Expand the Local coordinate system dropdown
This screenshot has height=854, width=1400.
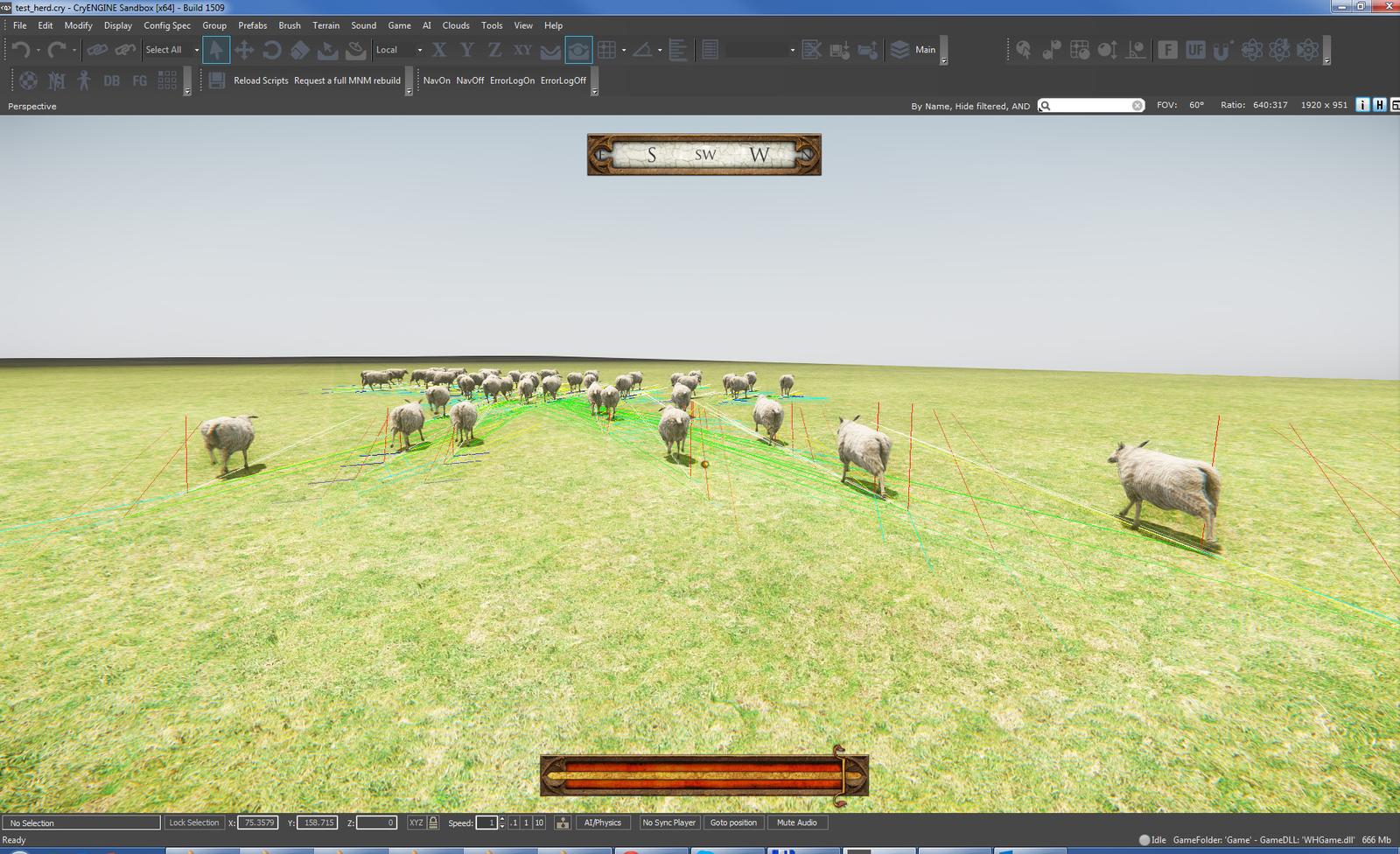tap(419, 50)
